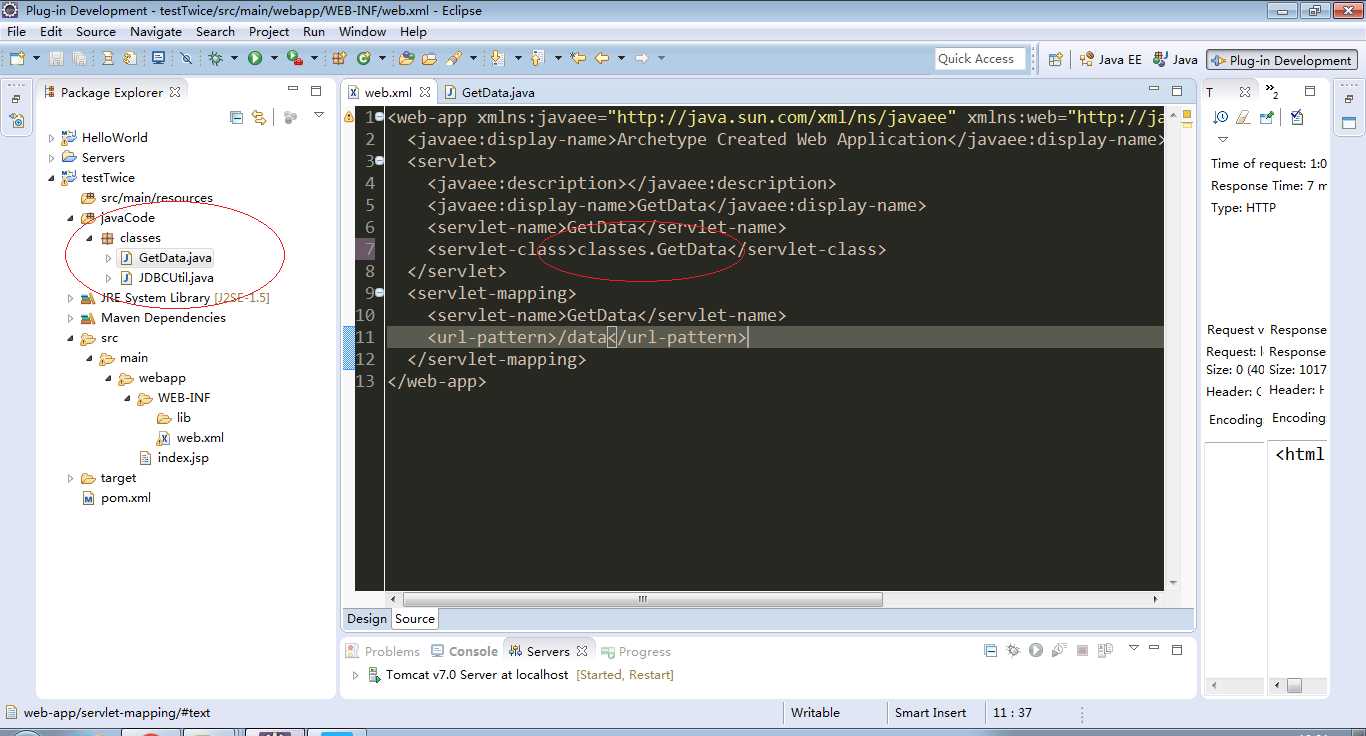This screenshot has height=736, width=1366.
Task: Click the Debug bug icon in toolbar
Action: [x=215, y=59]
